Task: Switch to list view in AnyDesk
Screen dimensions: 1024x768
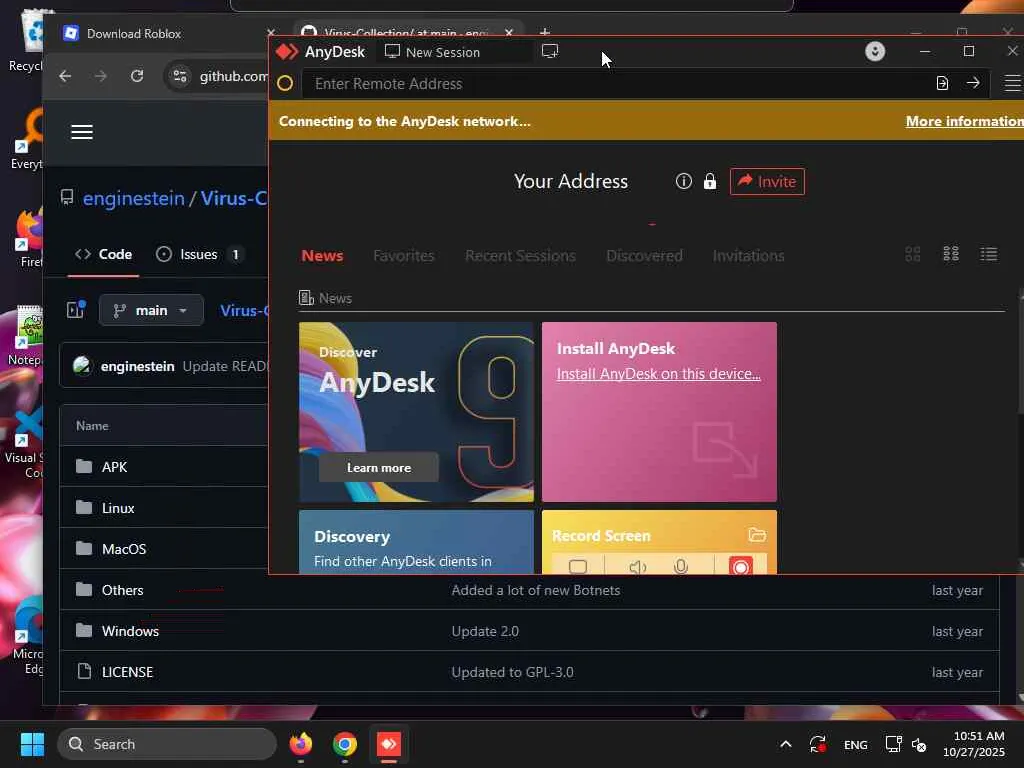Action: (989, 253)
